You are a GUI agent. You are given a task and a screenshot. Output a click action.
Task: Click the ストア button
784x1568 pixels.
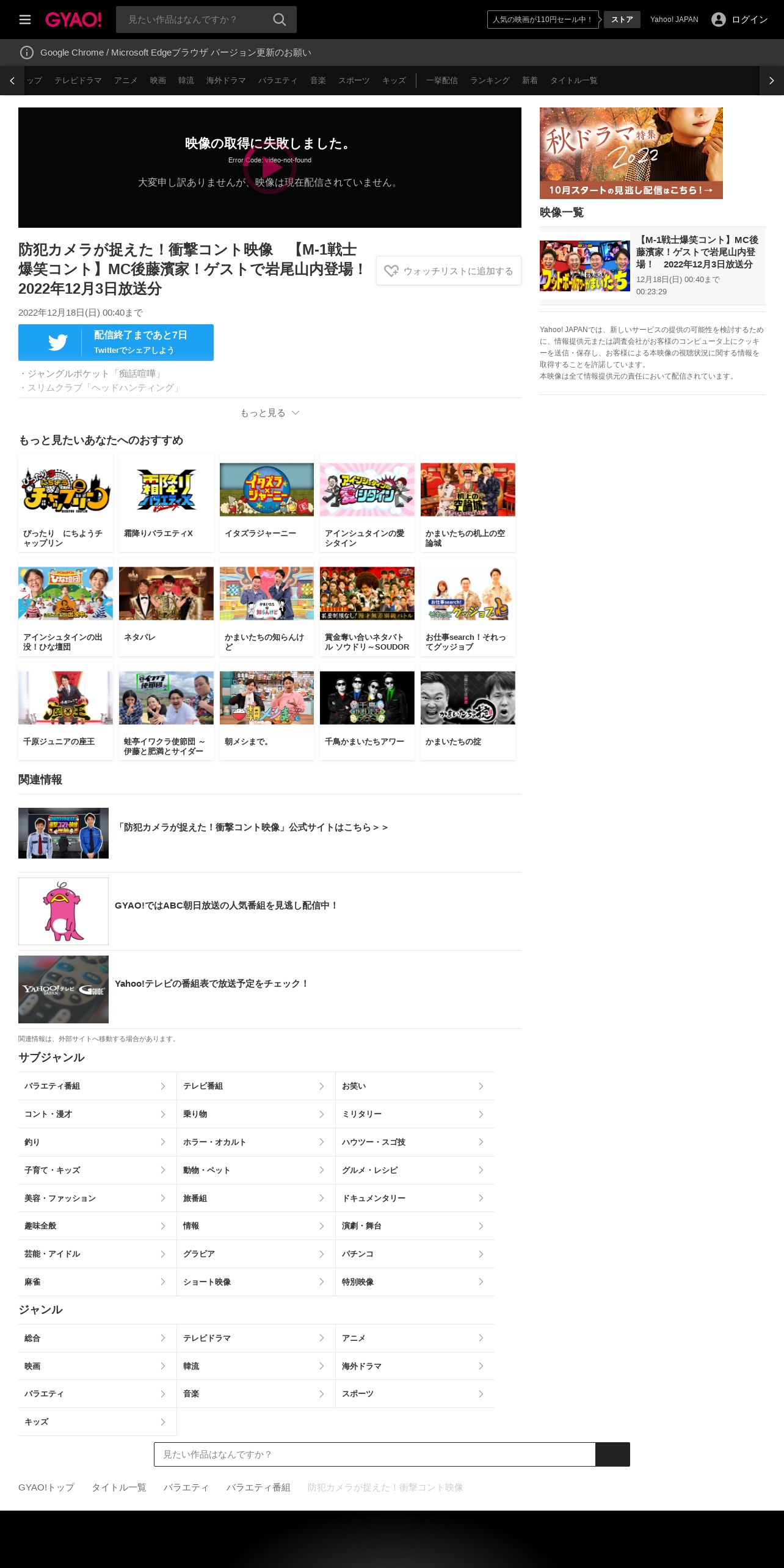tap(622, 20)
